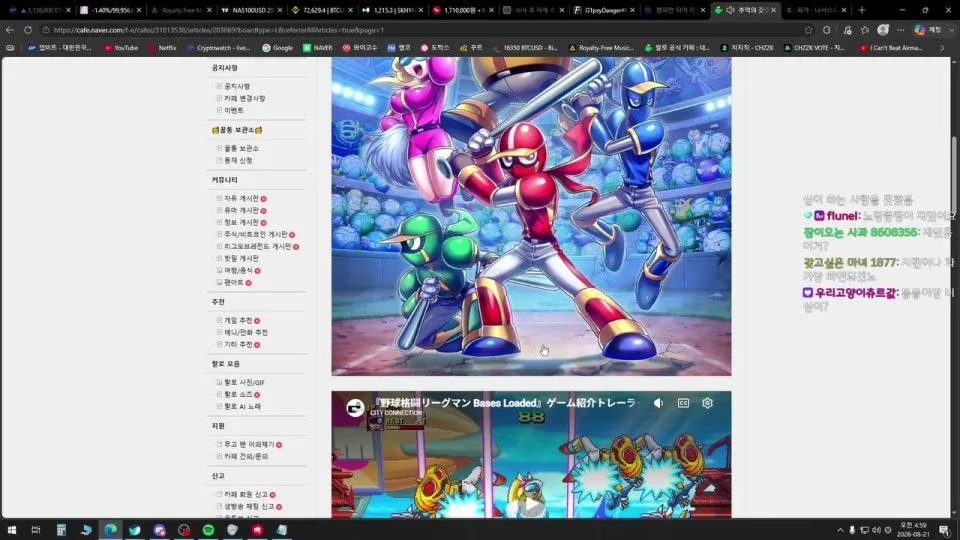The image size is (960, 540).
Task: Open the 게임 추천 board
Action: pos(238,320)
